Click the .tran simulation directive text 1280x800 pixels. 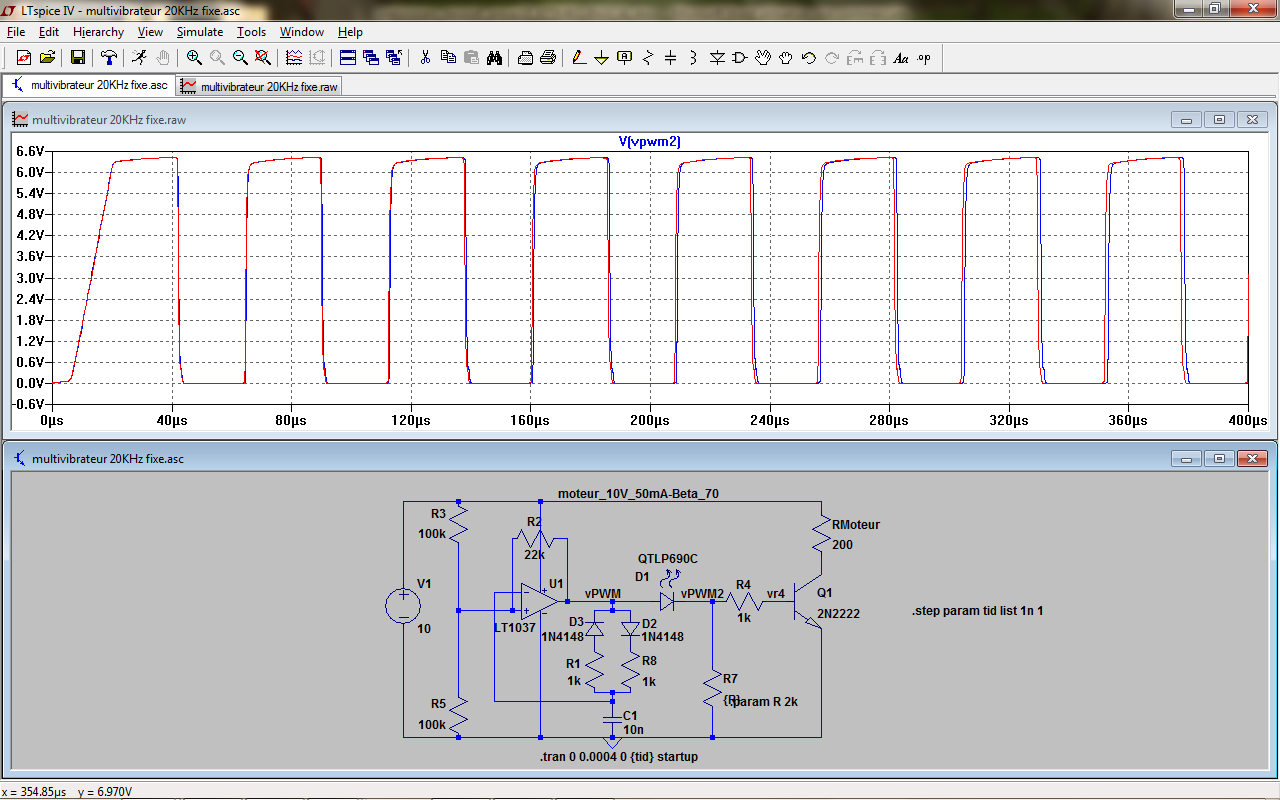pyautogui.click(x=618, y=757)
